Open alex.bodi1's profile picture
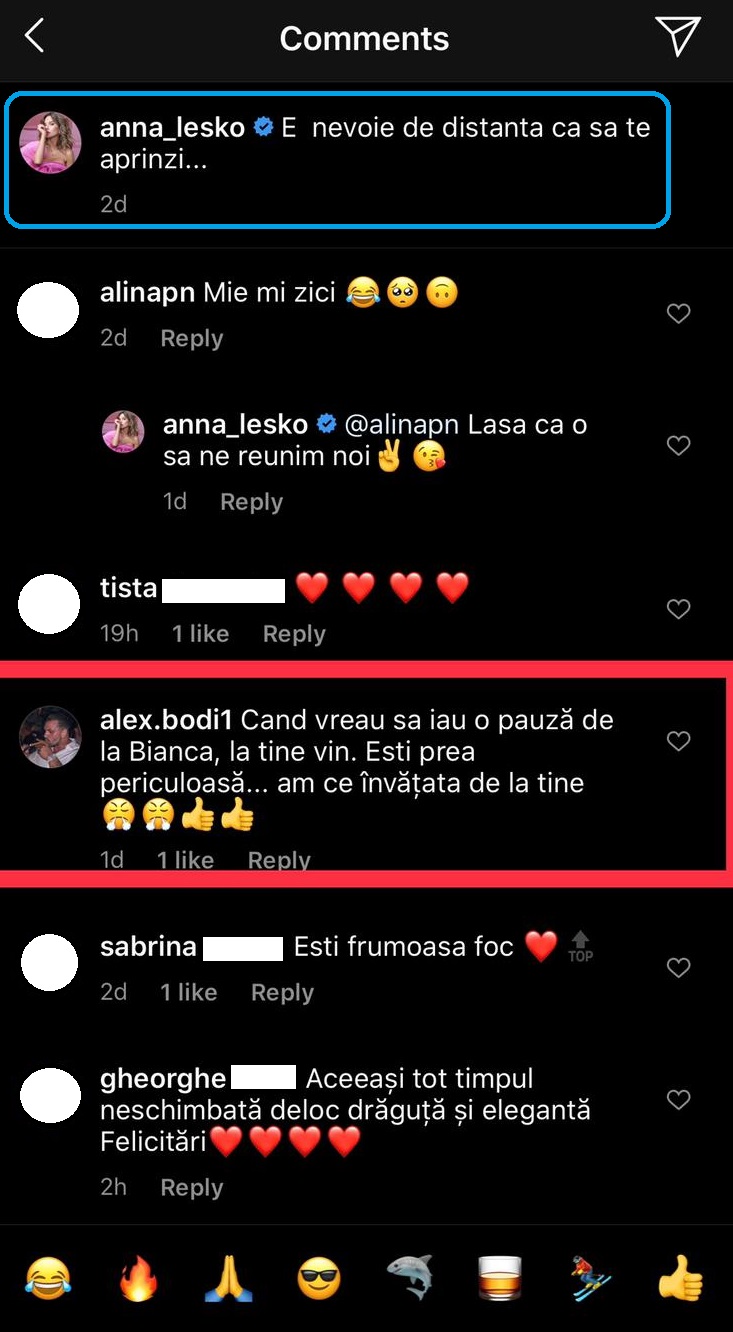The image size is (733, 1332). 50,737
